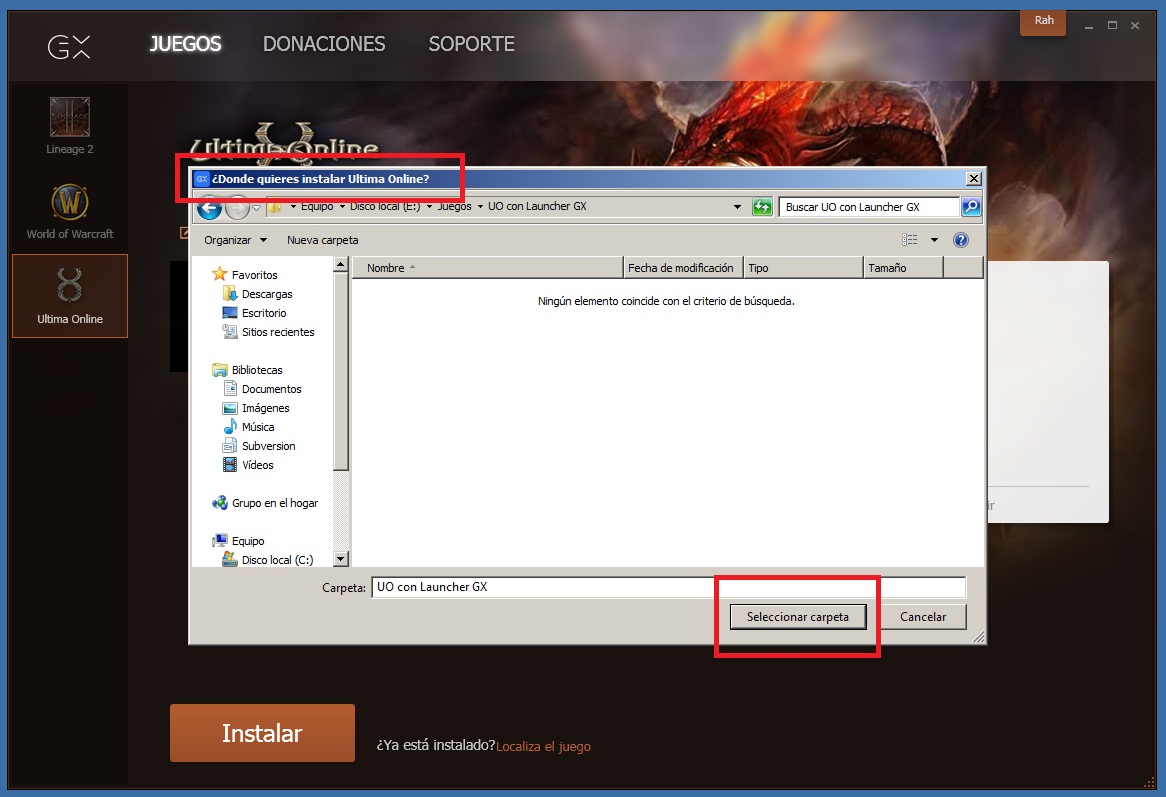Open Sitios recientes in the navigation pane
This screenshot has height=797, width=1166.
pyautogui.click(x=277, y=332)
